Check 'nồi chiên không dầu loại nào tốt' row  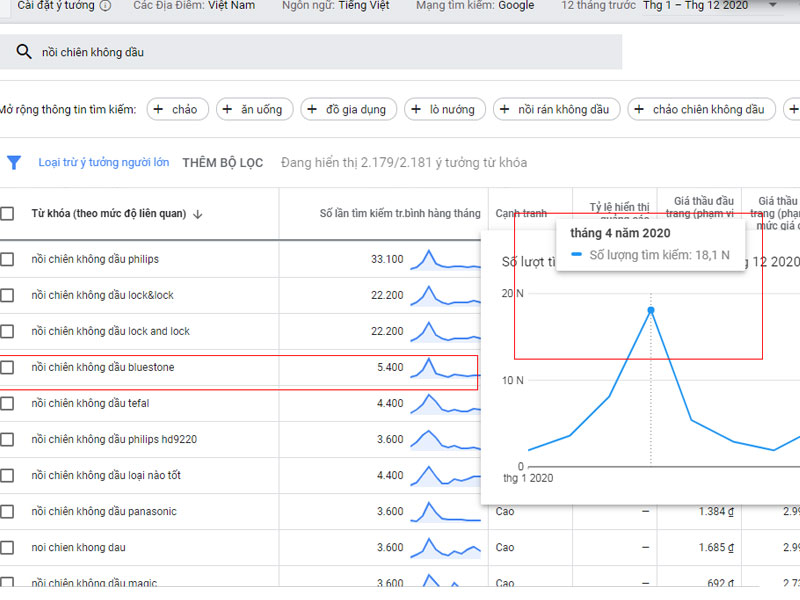tap(7, 475)
